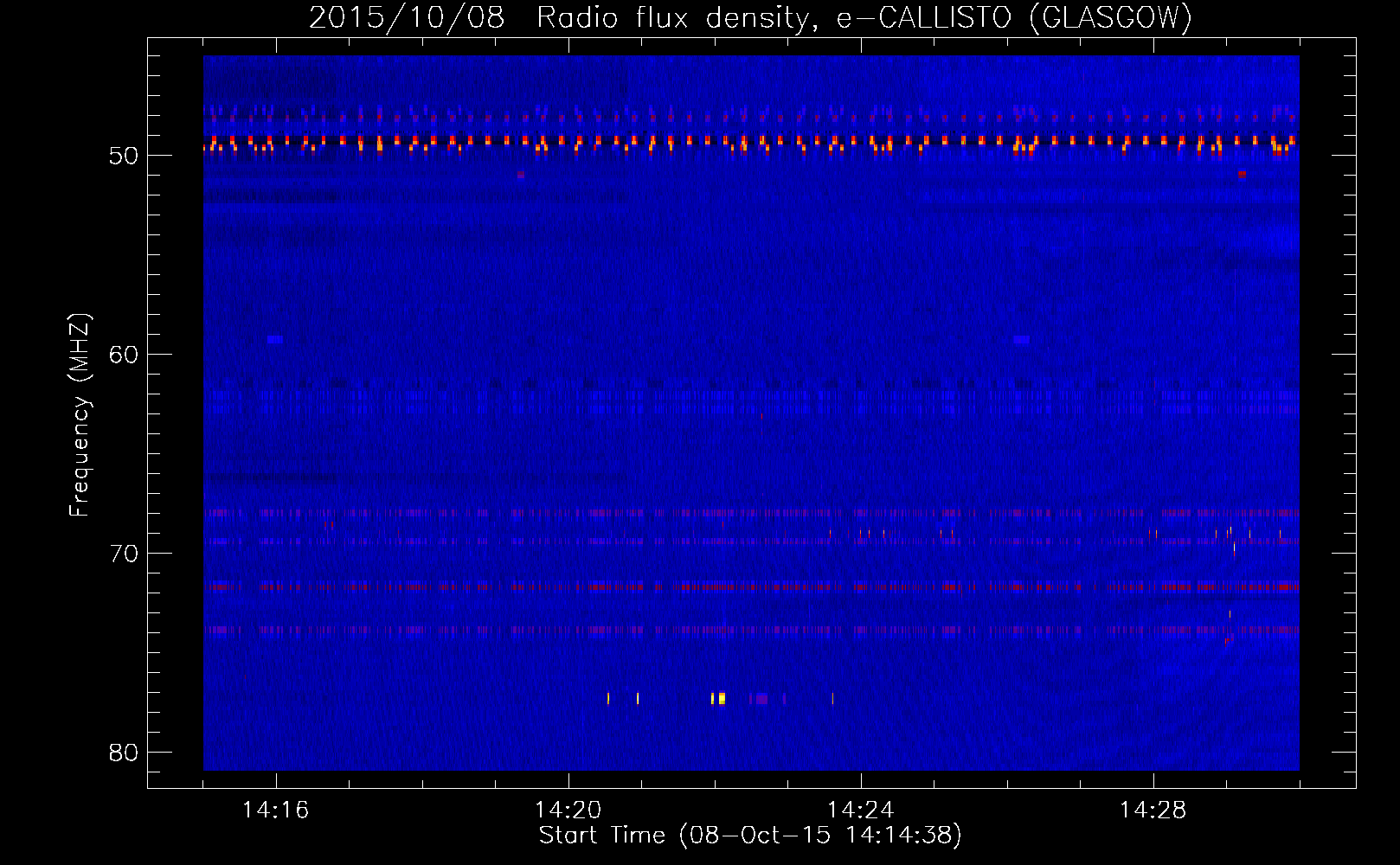Click the '14:20' time axis label
The image size is (1400, 865).
(x=568, y=811)
